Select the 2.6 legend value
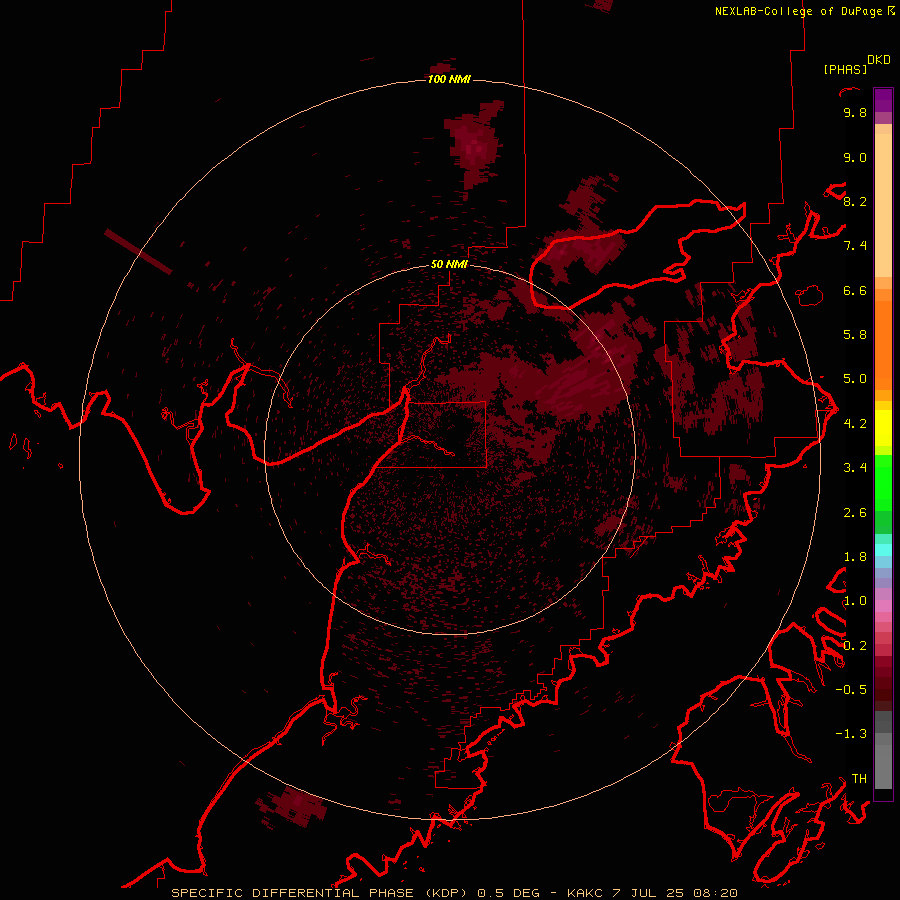Image resolution: width=900 pixels, height=900 pixels. pyautogui.click(x=855, y=513)
